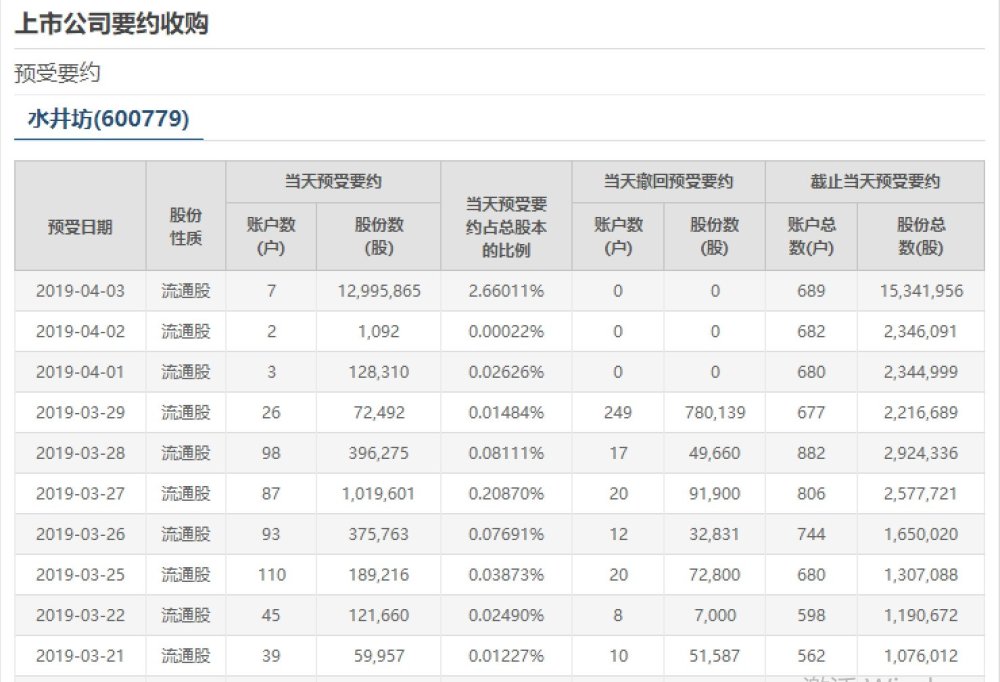Select the date cell 2019-03-28
The width and height of the screenshot is (1000, 682).
pyautogui.click(x=80, y=453)
